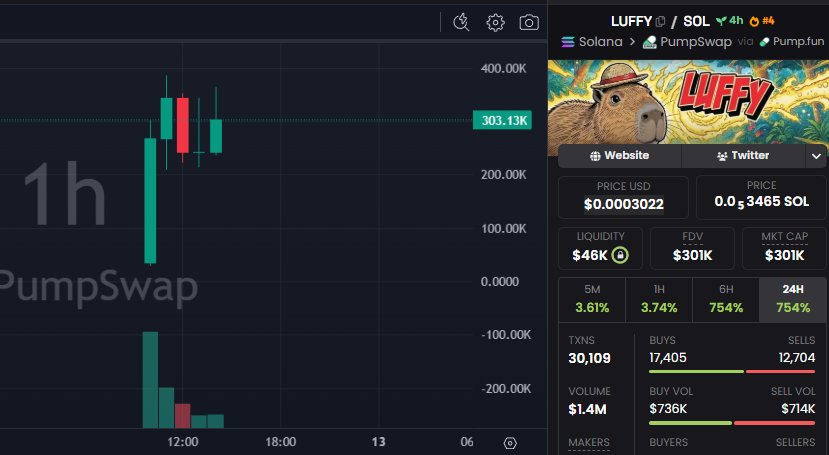Image resolution: width=829 pixels, height=455 pixels.
Task: Click the Solana chain logo
Action: coord(568,42)
